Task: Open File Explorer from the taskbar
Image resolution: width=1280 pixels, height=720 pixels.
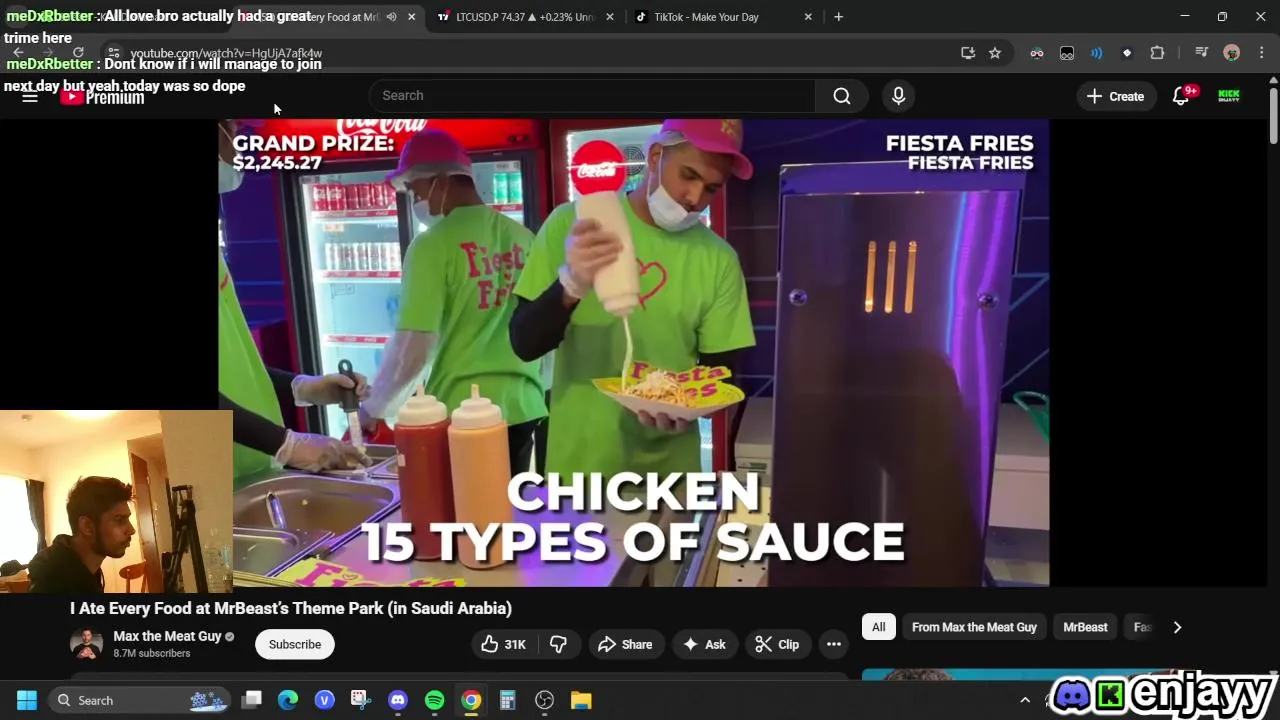Action: [581, 700]
